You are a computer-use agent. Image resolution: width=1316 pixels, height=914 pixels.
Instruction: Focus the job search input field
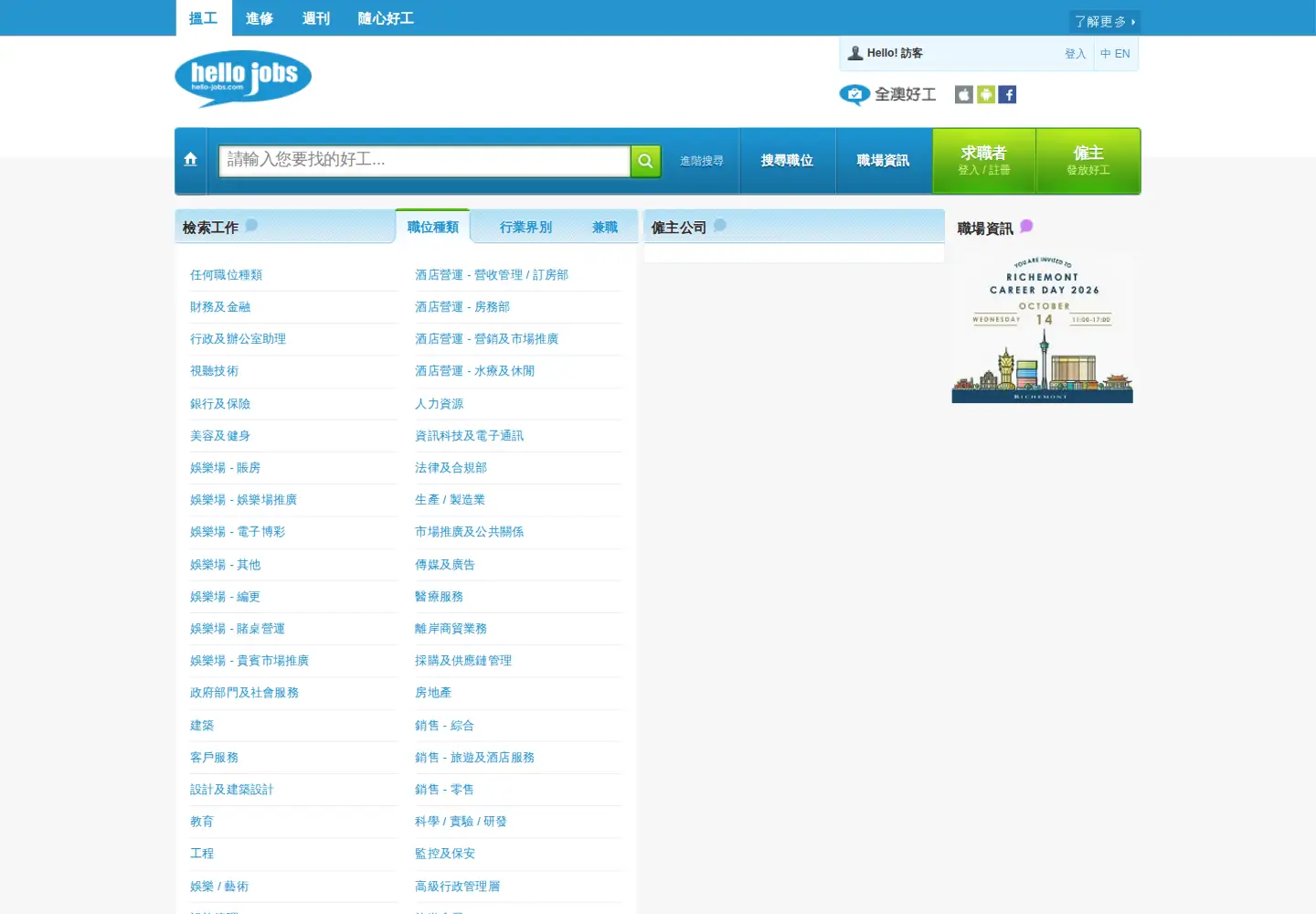click(425, 161)
